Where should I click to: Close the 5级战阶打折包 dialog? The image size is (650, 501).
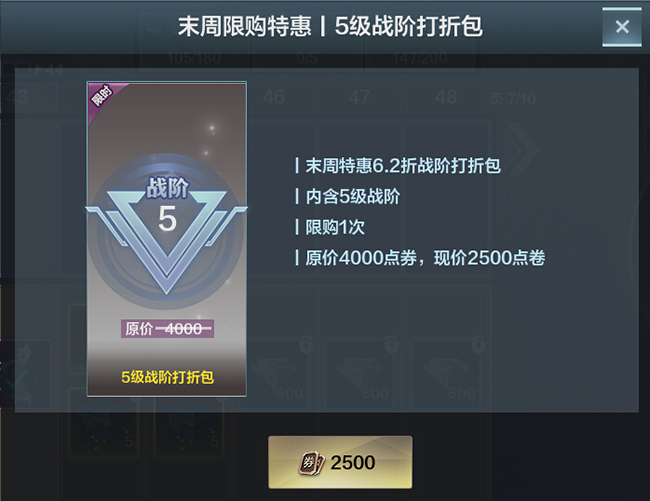point(621,27)
